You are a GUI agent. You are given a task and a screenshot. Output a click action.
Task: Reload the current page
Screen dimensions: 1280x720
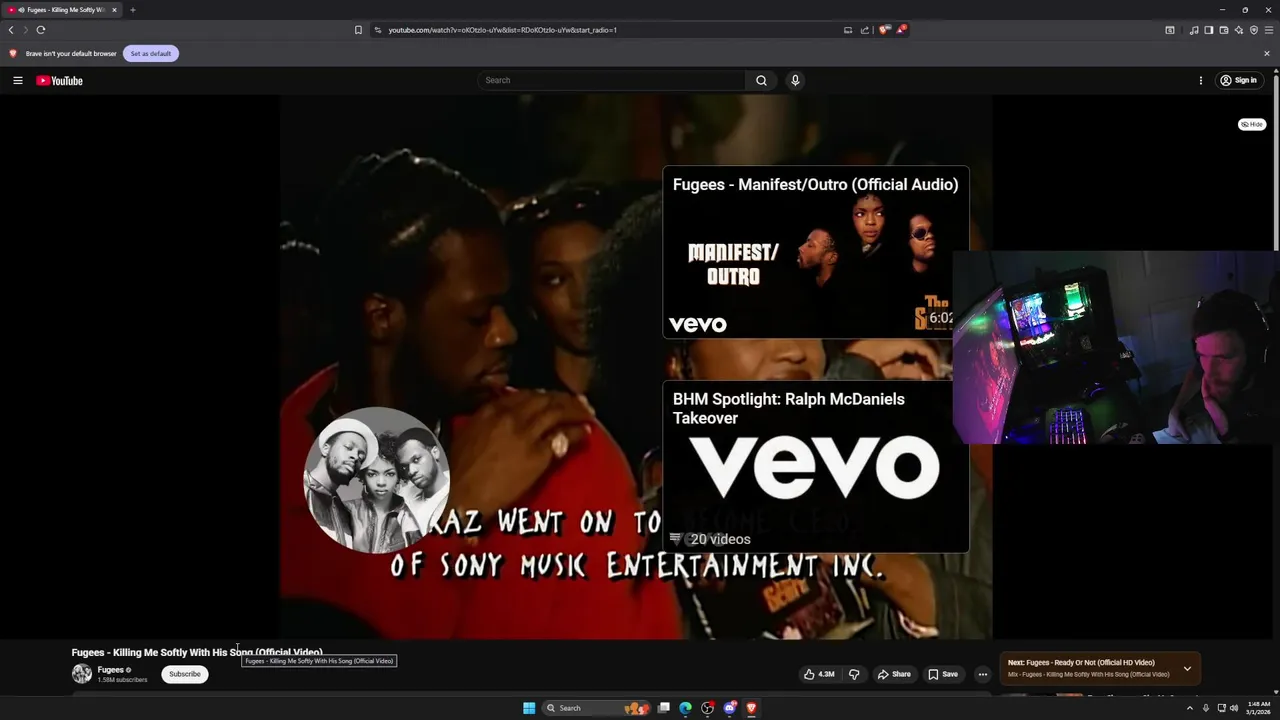point(41,30)
